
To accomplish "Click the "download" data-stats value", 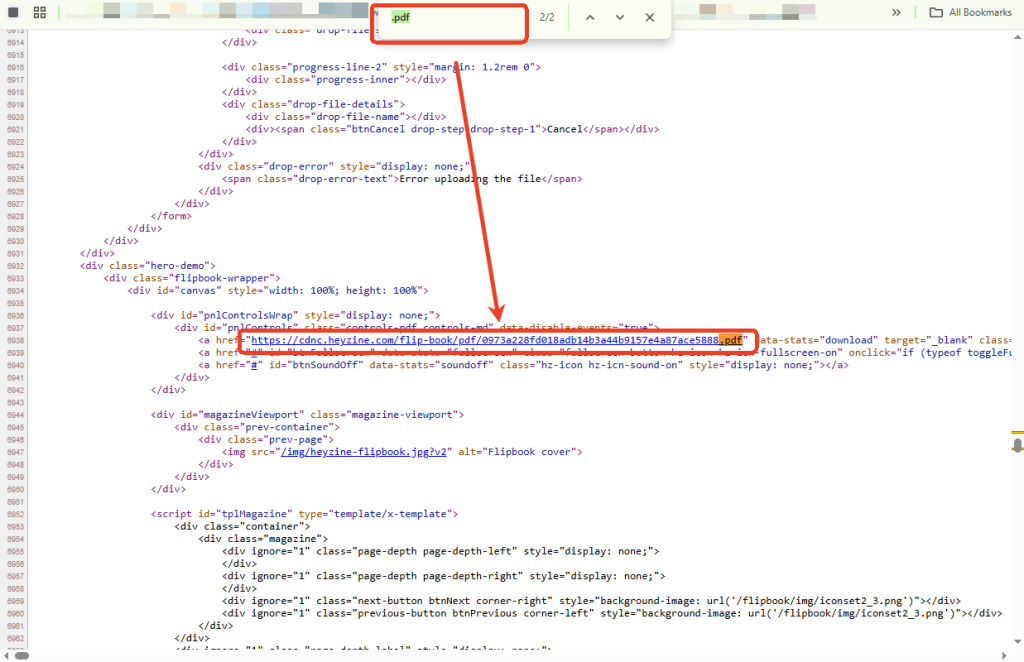I will [x=849, y=340].
